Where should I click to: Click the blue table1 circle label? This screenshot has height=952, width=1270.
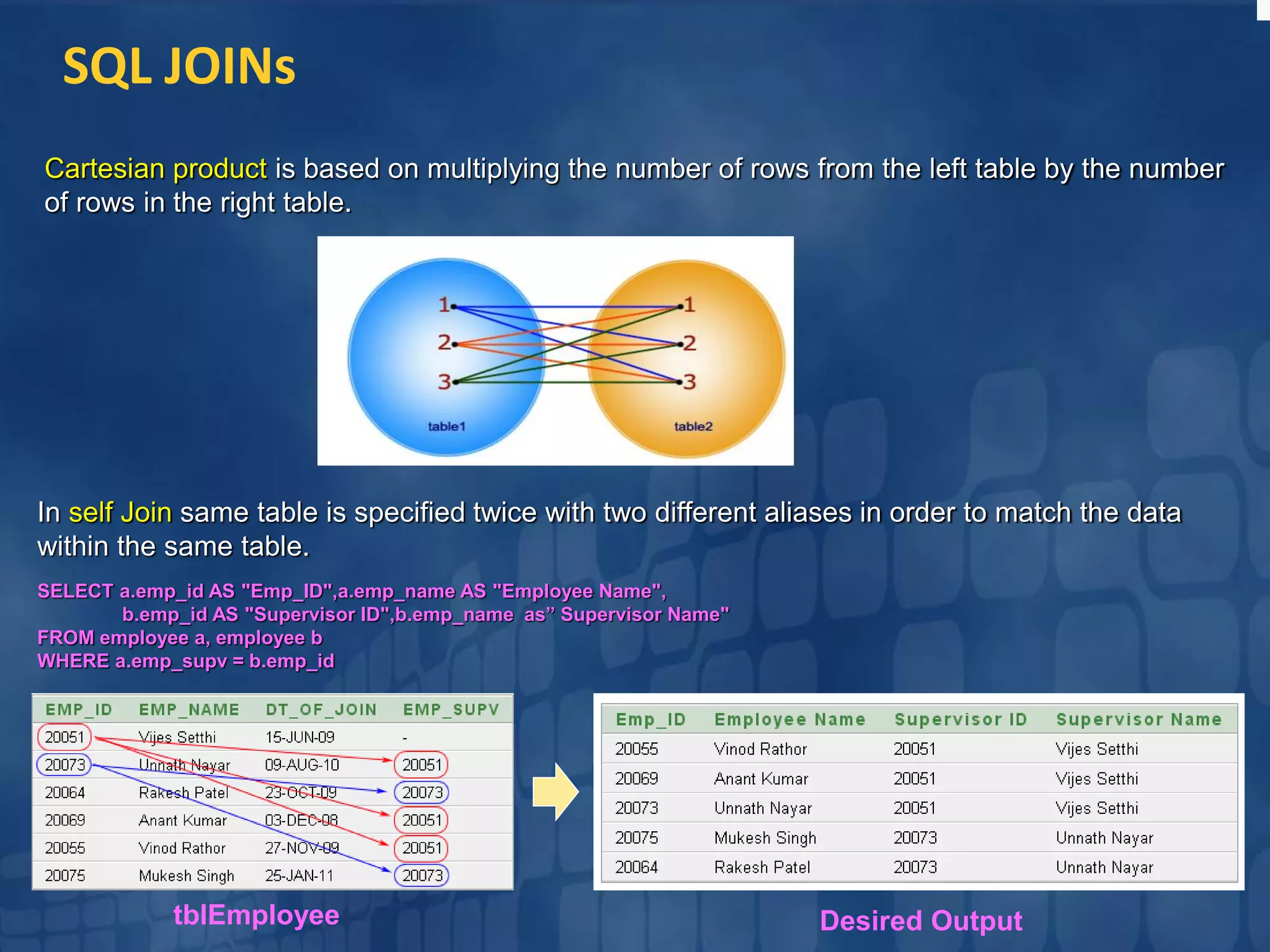(446, 426)
